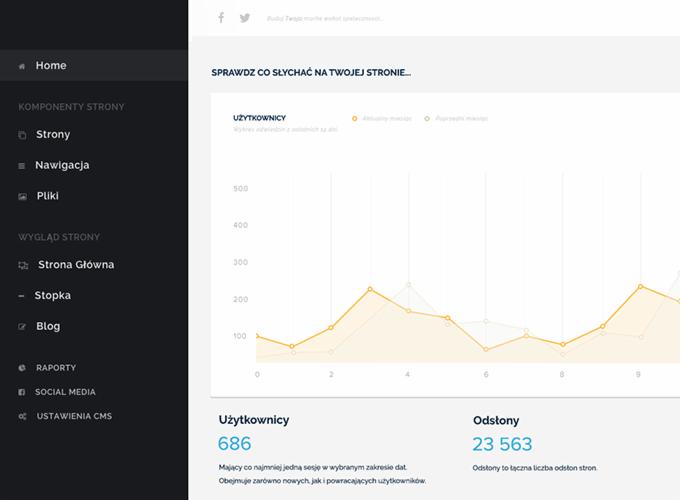
Task: Go to the Raporty section
Action: [x=55, y=368]
